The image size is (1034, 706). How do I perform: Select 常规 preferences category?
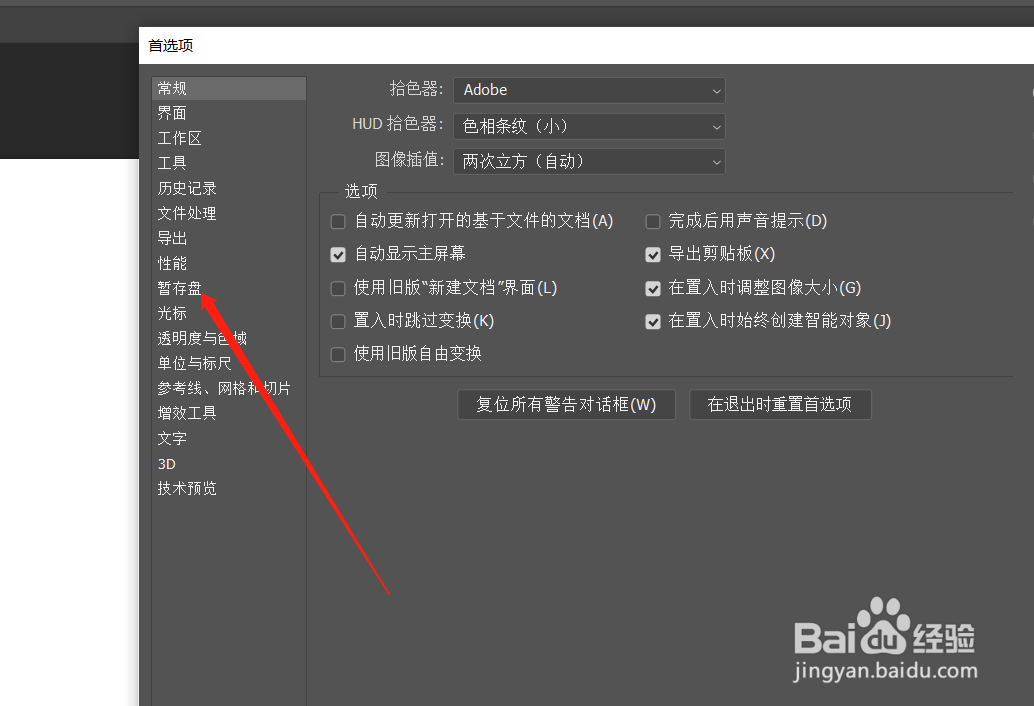click(x=229, y=88)
